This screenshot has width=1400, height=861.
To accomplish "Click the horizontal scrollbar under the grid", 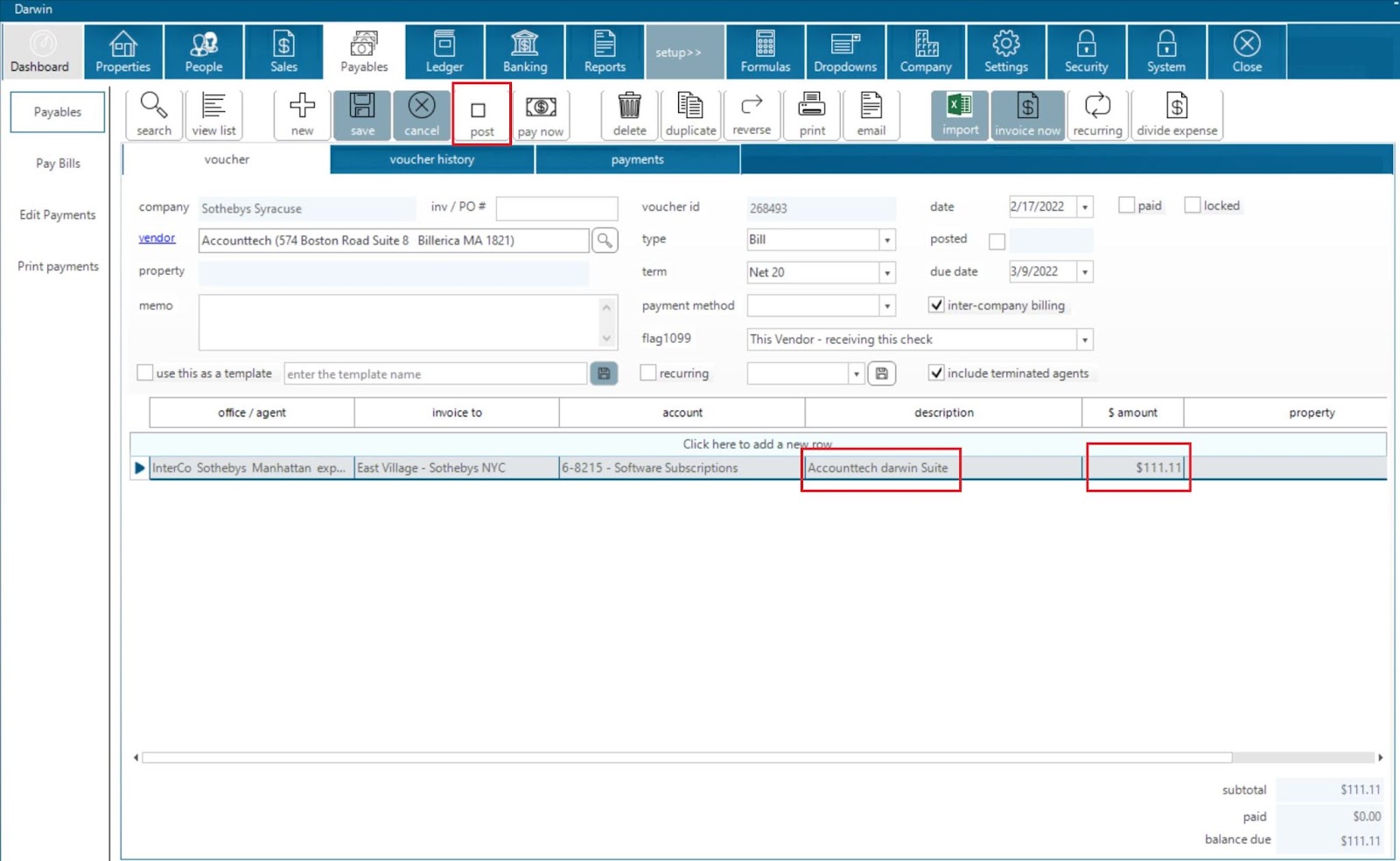I will (x=686, y=758).
